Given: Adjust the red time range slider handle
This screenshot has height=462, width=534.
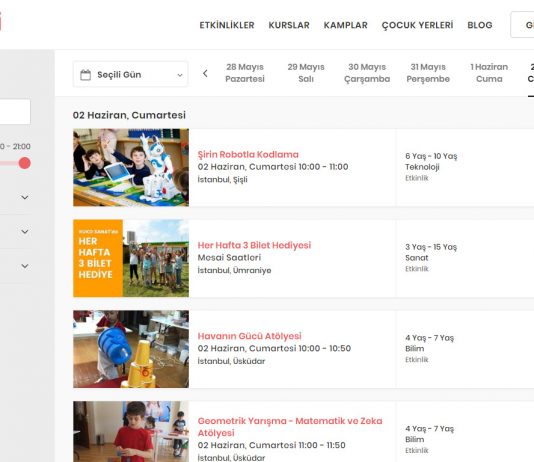Looking at the screenshot, I should pyautogui.click(x=25, y=163).
